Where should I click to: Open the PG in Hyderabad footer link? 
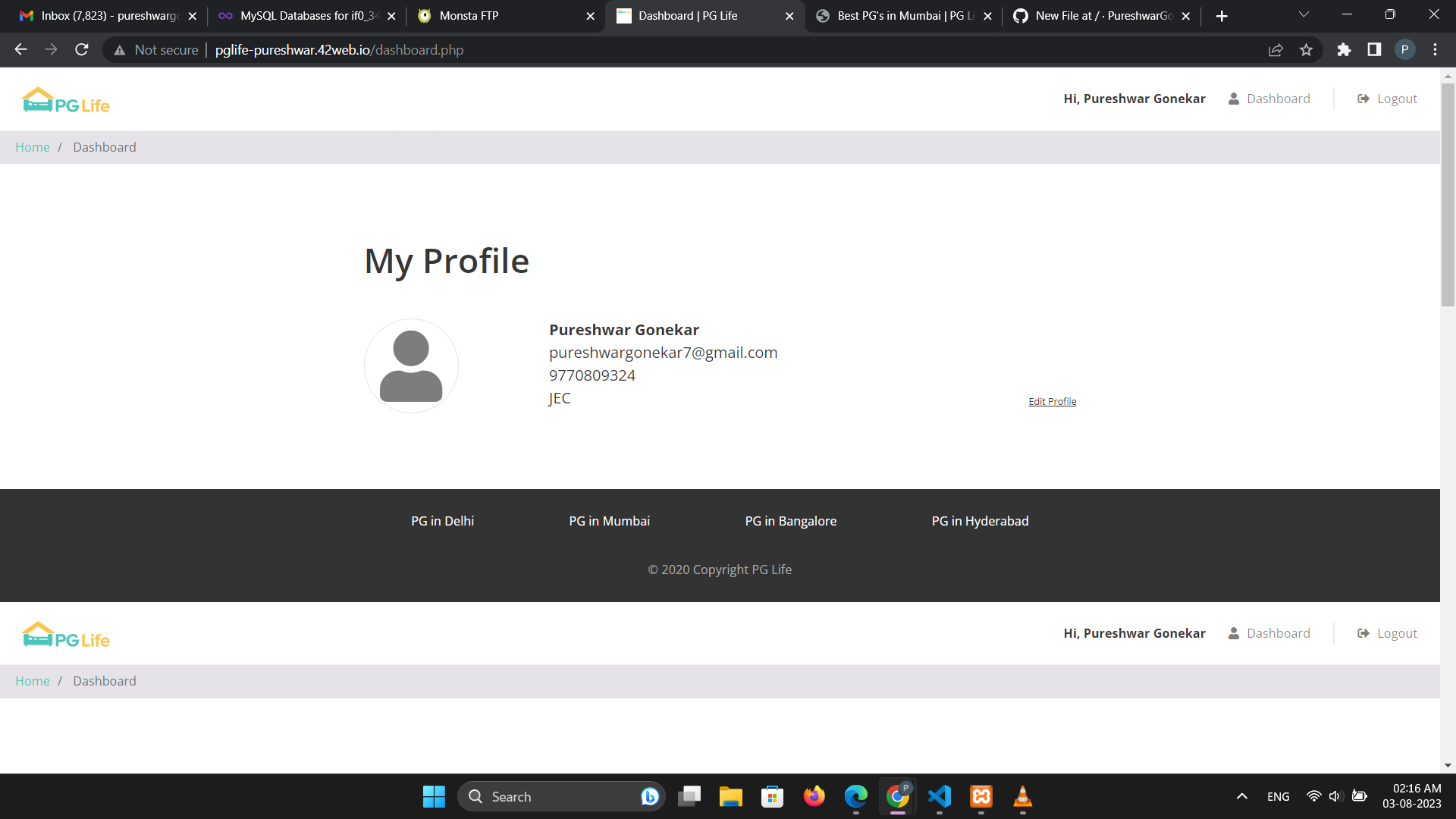[x=980, y=521]
